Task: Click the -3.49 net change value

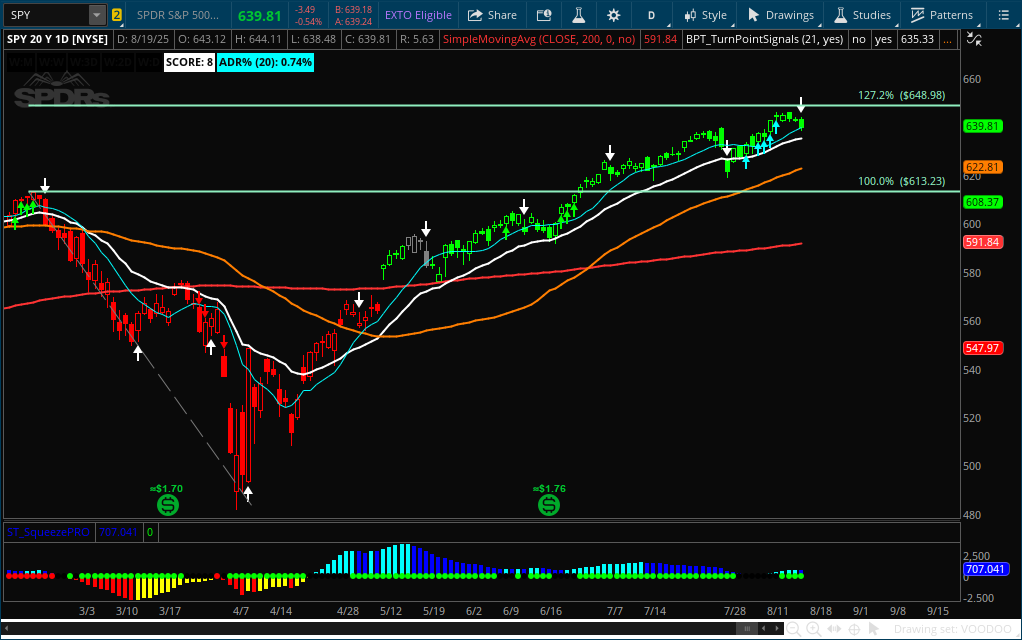Action: [x=305, y=10]
